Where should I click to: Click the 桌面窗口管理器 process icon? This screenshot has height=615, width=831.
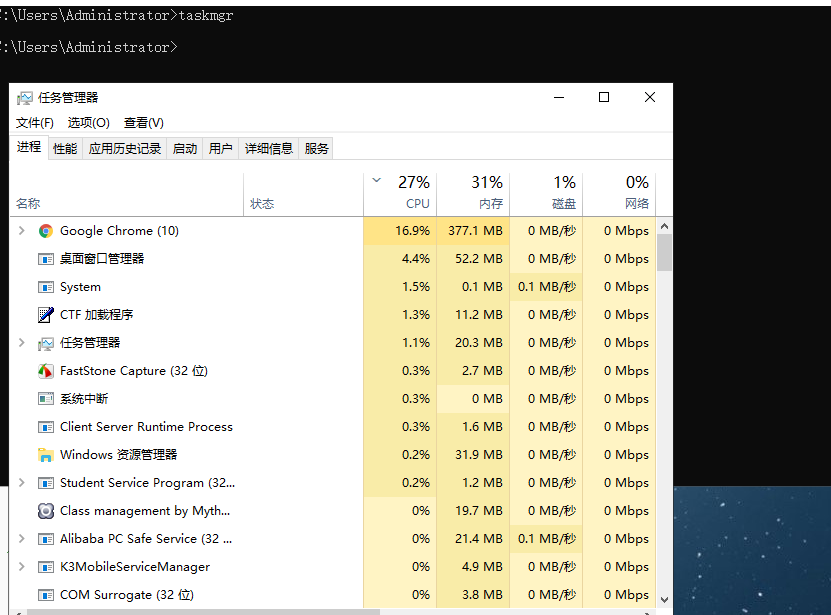click(x=46, y=259)
